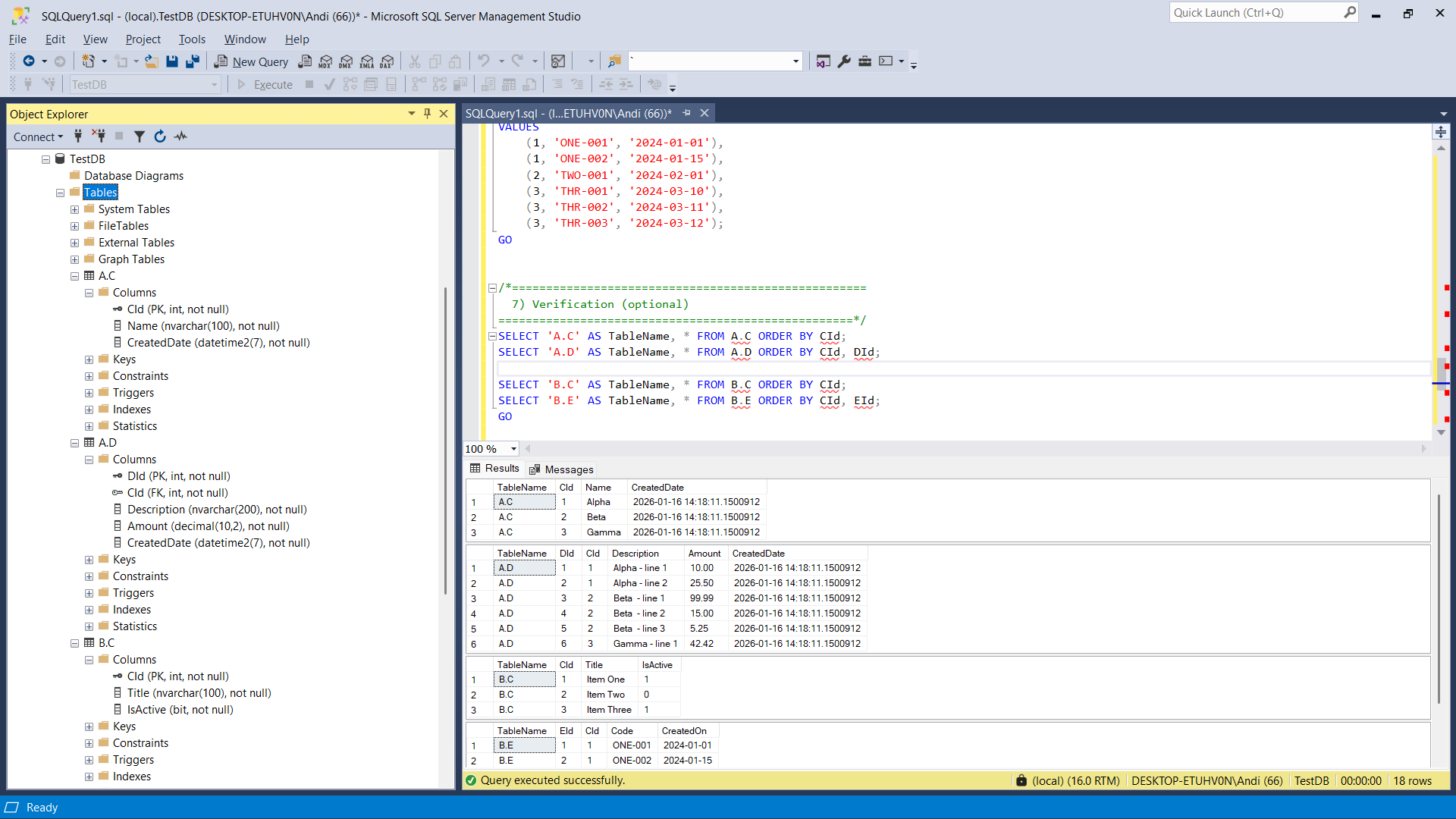Switch to the Messages tab
The height and width of the screenshot is (819, 1456).
[x=562, y=469]
